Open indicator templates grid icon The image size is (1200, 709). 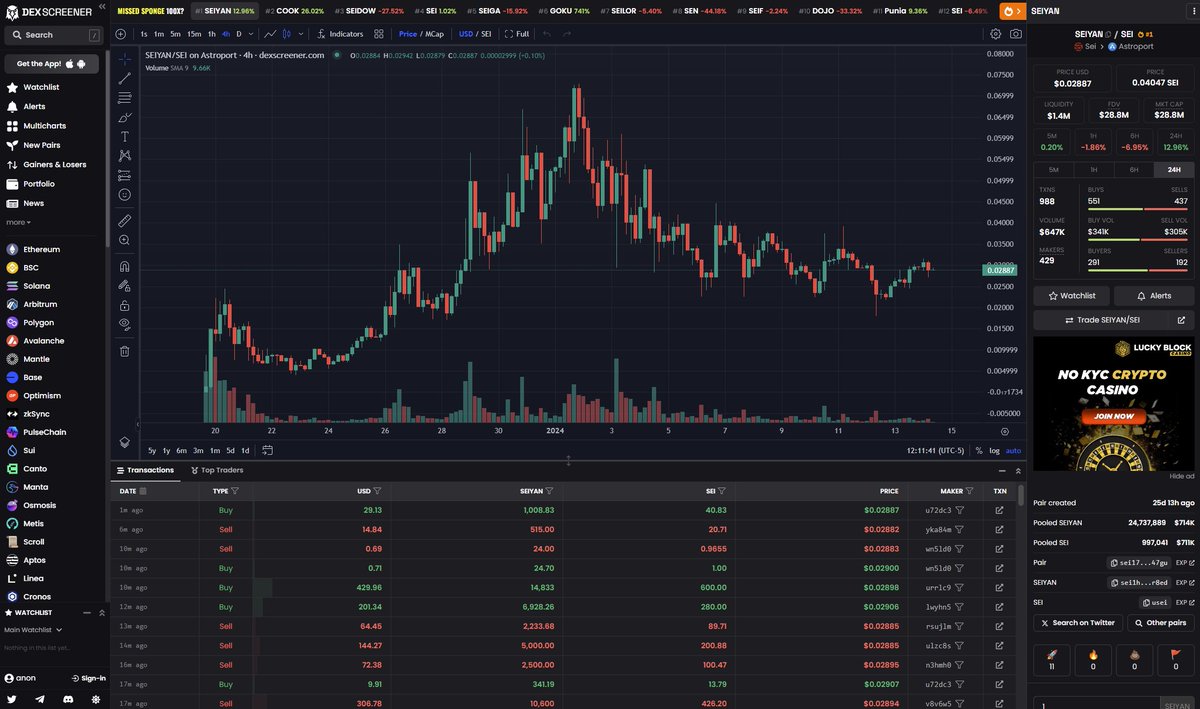[379, 34]
